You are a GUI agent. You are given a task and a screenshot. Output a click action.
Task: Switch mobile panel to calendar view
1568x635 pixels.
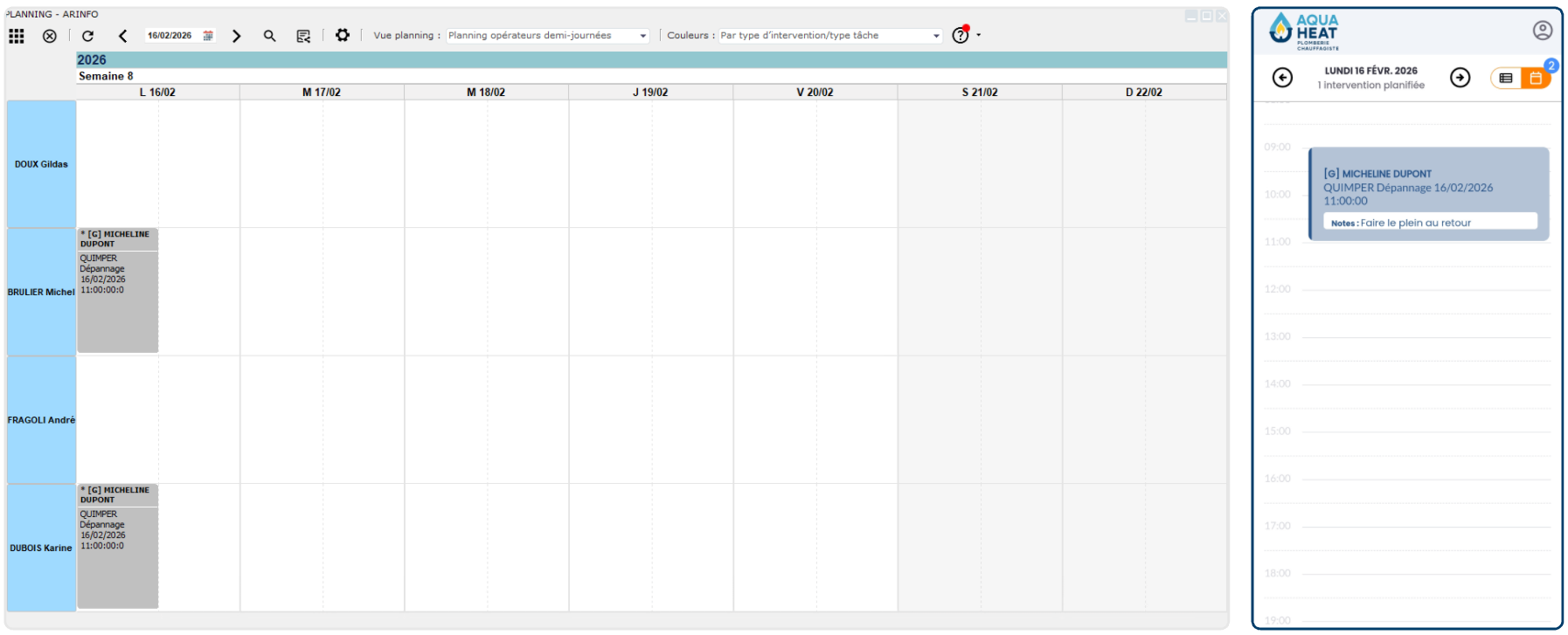pyautogui.click(x=1536, y=79)
